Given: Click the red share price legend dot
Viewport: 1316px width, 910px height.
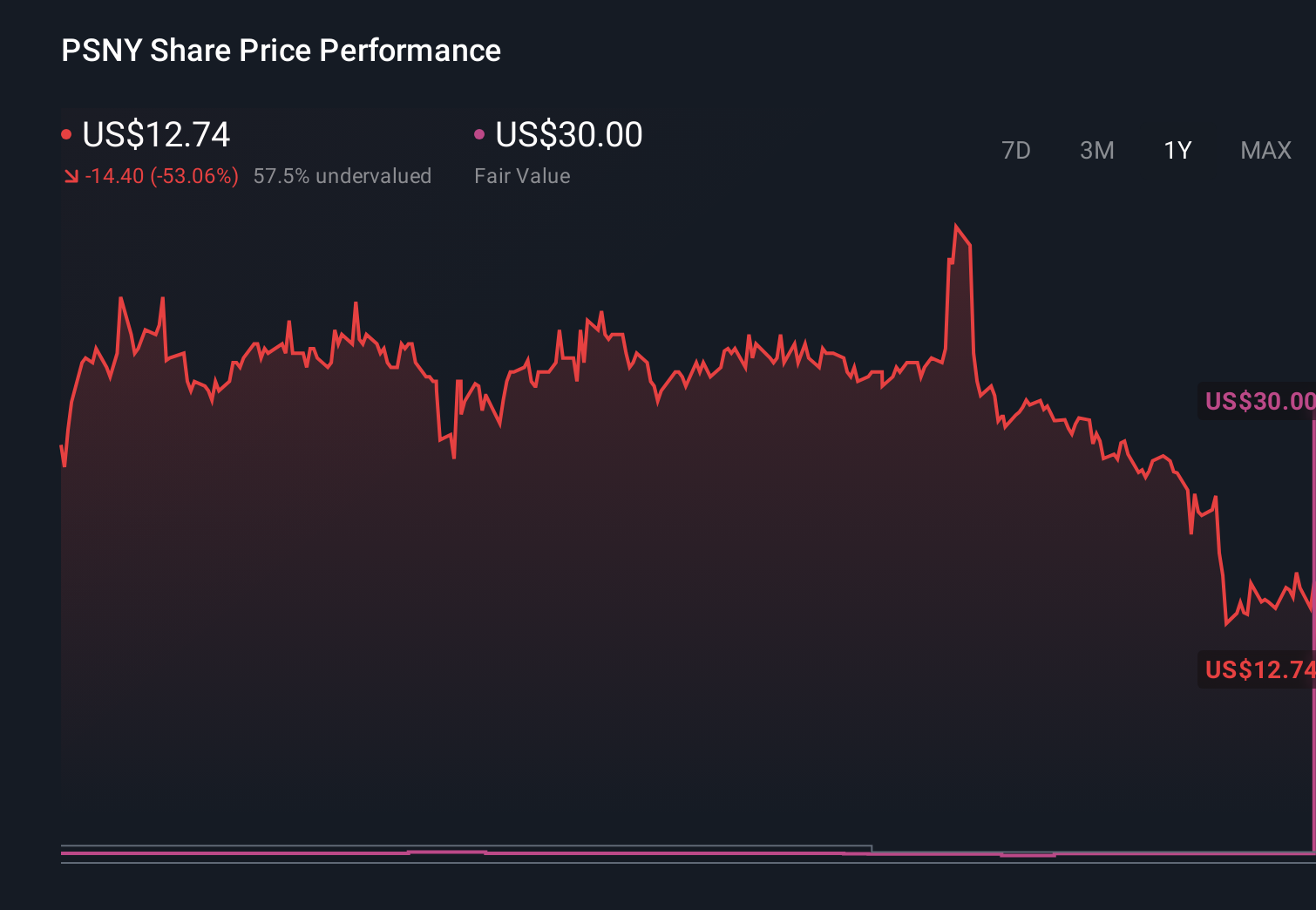Looking at the screenshot, I should pyautogui.click(x=68, y=133).
